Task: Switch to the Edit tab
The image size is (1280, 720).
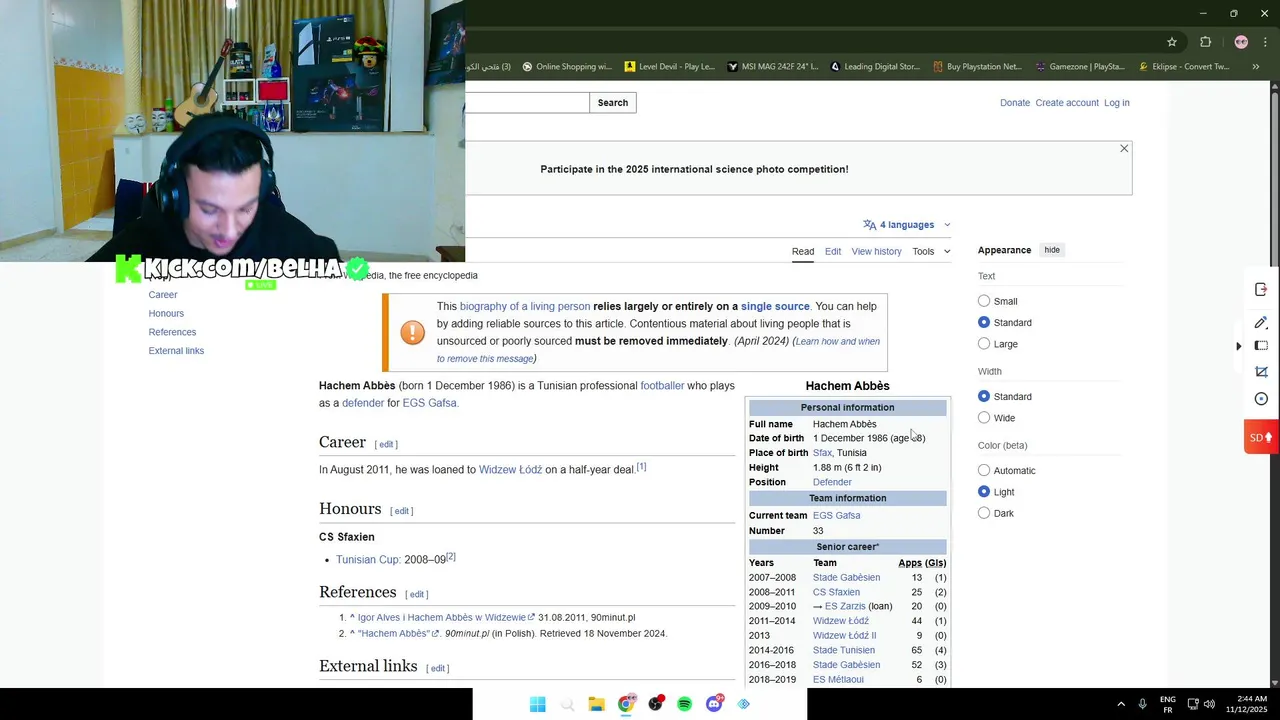Action: pyautogui.click(x=833, y=251)
